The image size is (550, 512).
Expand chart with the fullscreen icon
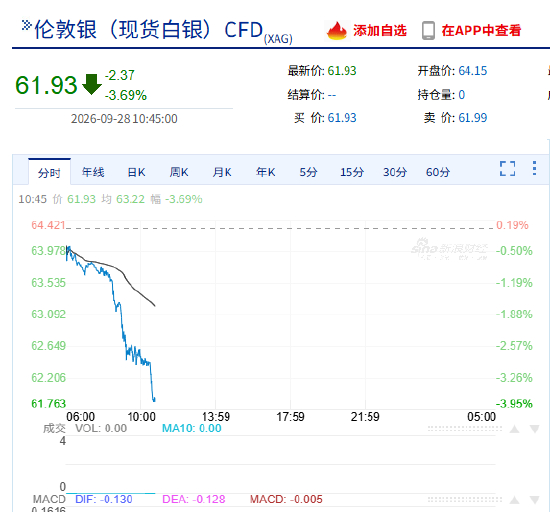508,169
